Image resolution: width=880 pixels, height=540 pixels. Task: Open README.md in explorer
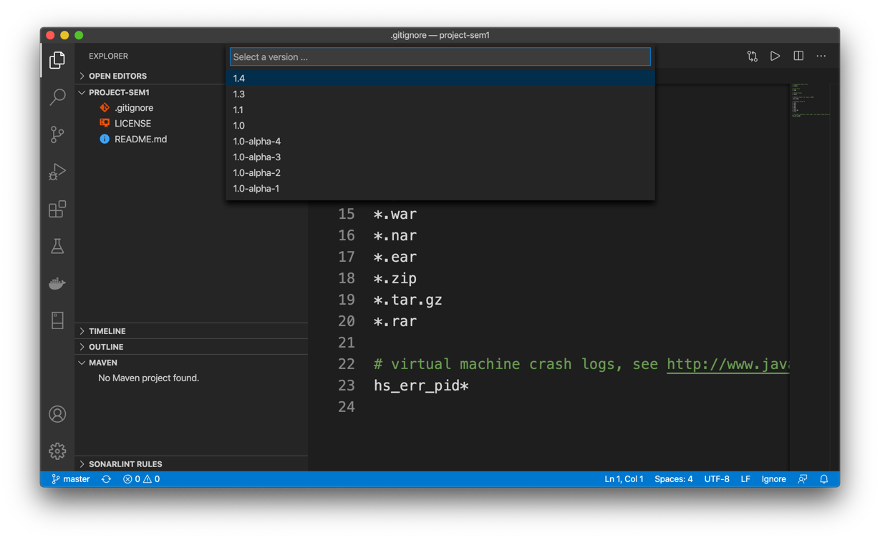pyautogui.click(x=140, y=139)
